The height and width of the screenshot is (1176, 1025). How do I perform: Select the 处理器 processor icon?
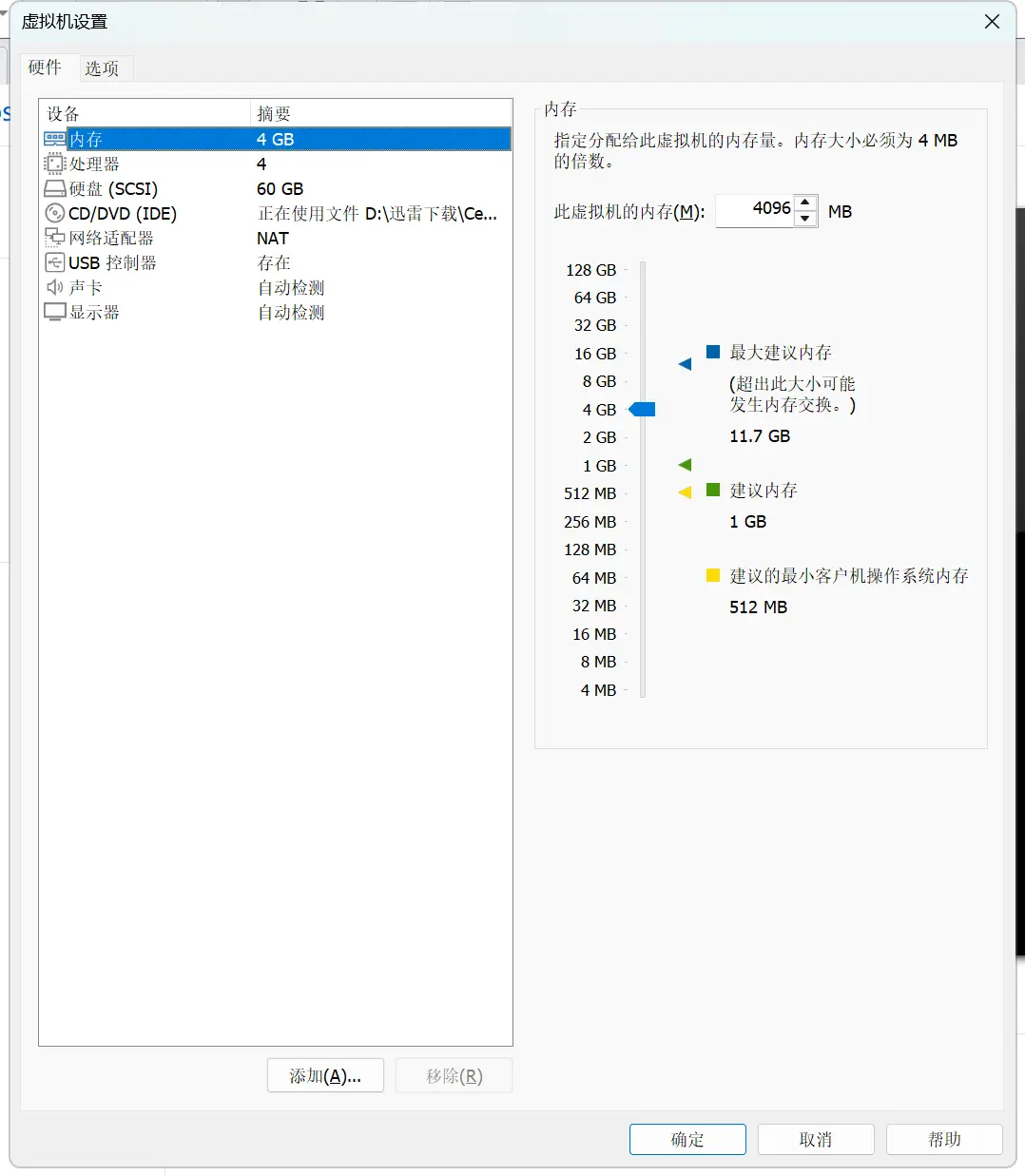tap(55, 164)
